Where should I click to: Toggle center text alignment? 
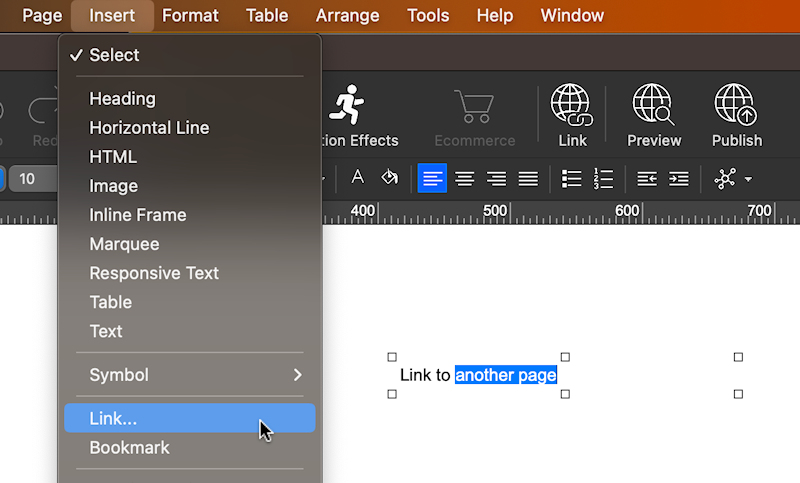click(x=464, y=178)
